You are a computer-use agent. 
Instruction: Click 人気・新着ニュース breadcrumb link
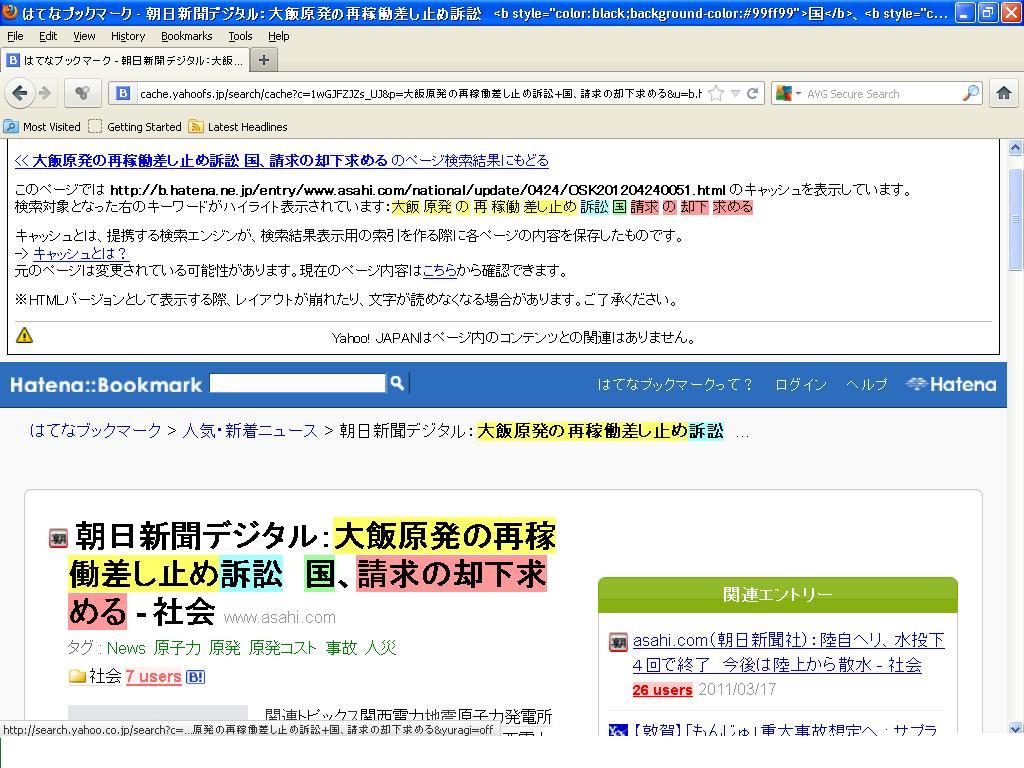point(250,430)
